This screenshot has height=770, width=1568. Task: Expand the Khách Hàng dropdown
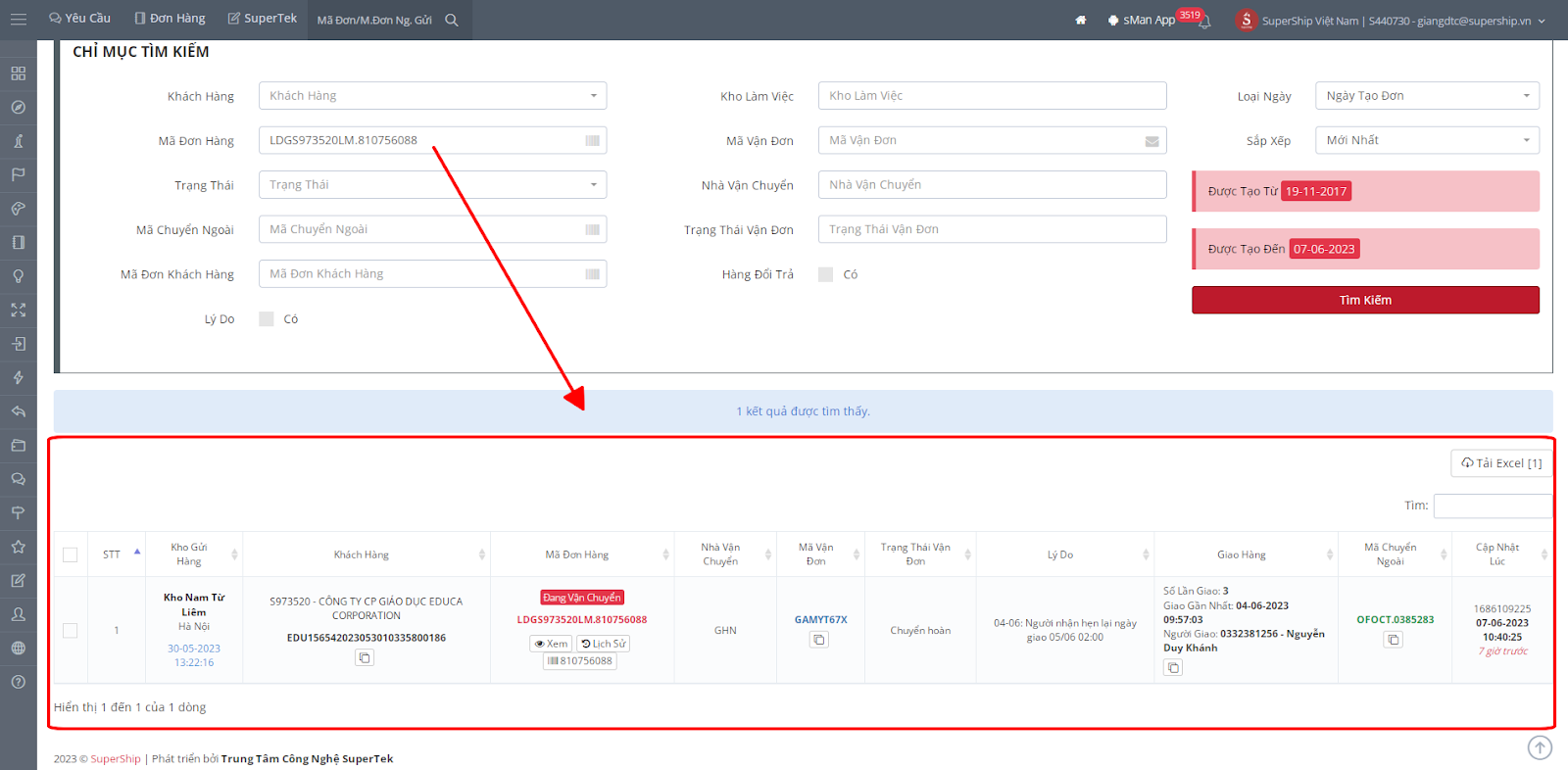pyautogui.click(x=433, y=96)
